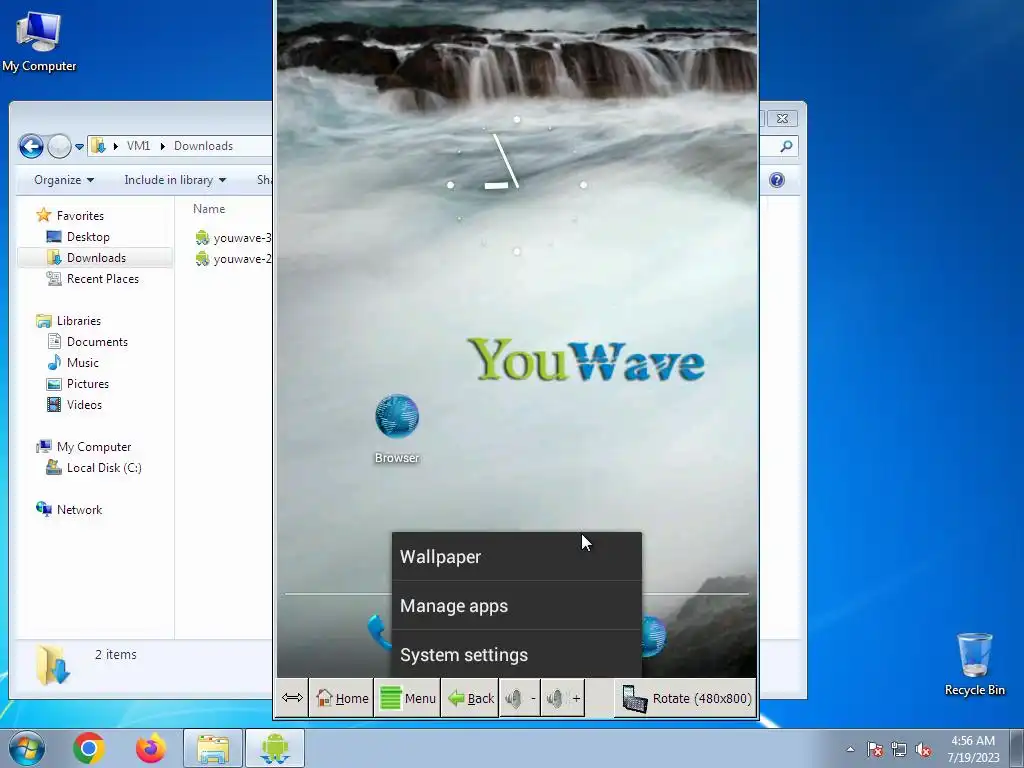1024x768 pixels.
Task: Expand the VM1 breadcrumb arrow
Action: tap(163, 146)
